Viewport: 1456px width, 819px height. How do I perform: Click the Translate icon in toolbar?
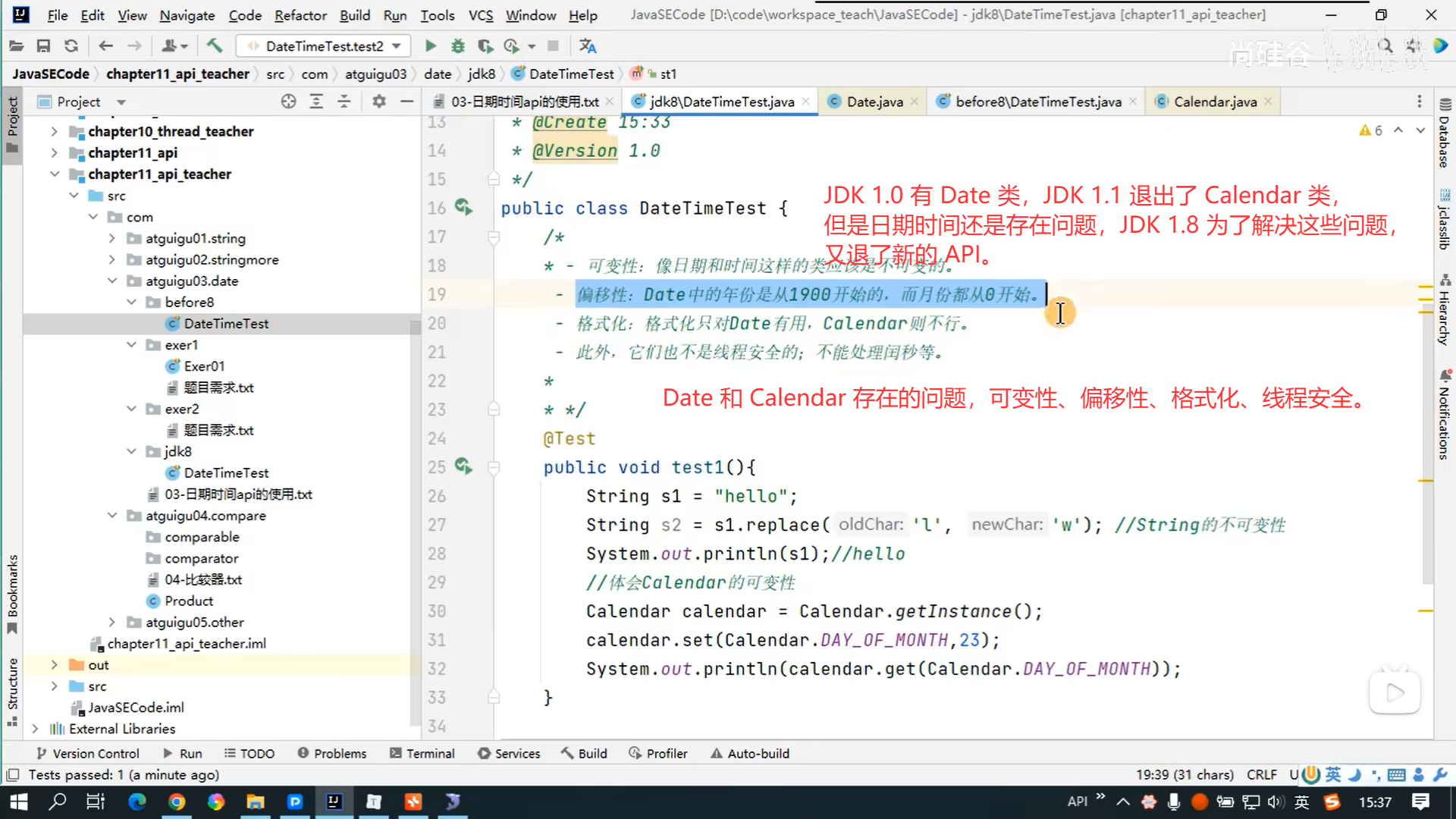588,46
